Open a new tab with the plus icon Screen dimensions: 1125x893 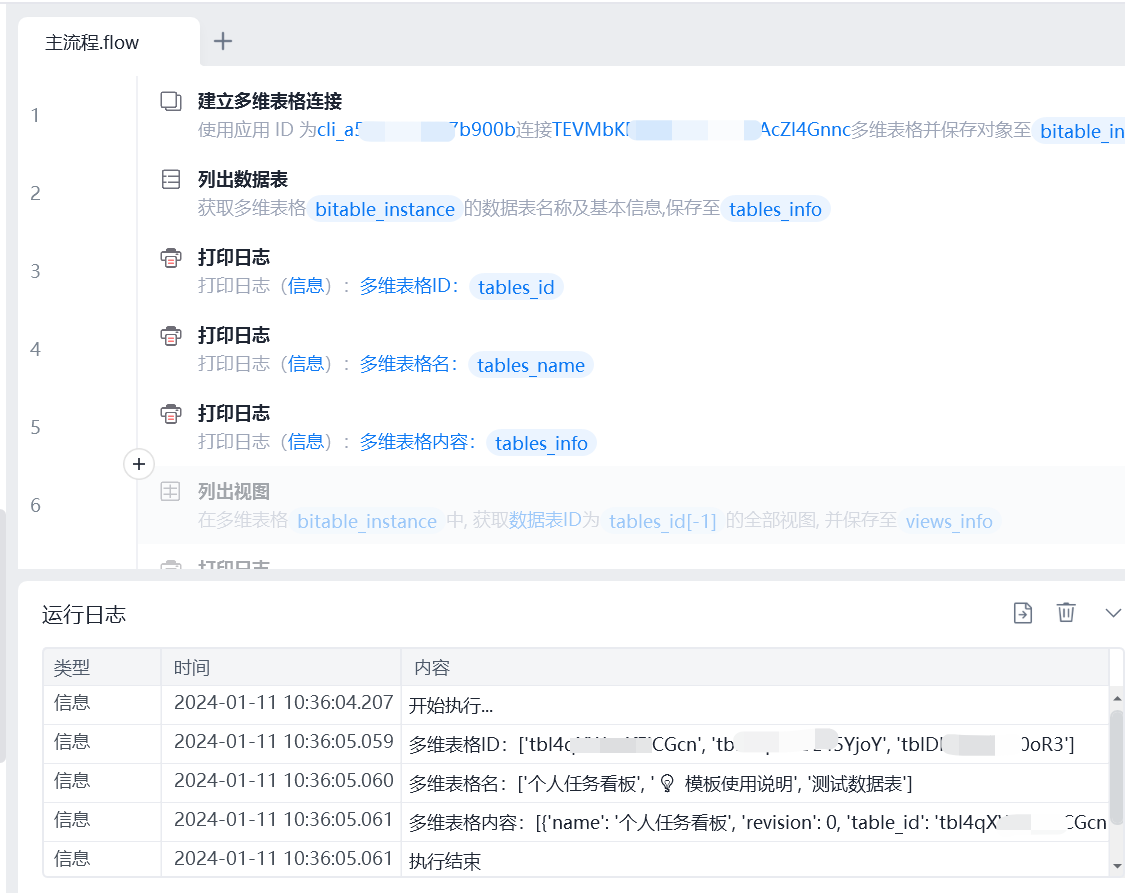tap(223, 41)
